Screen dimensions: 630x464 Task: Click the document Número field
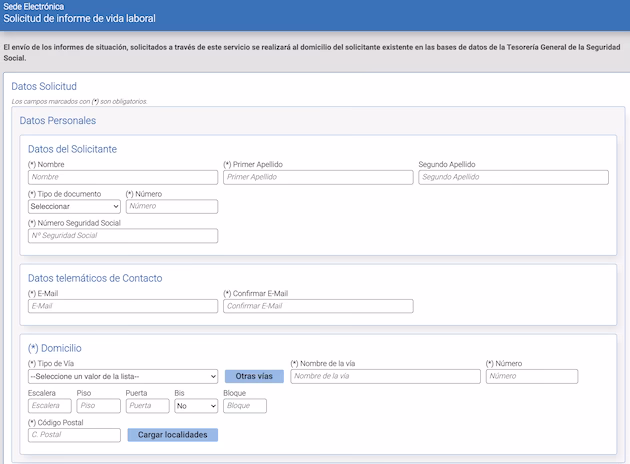171,206
